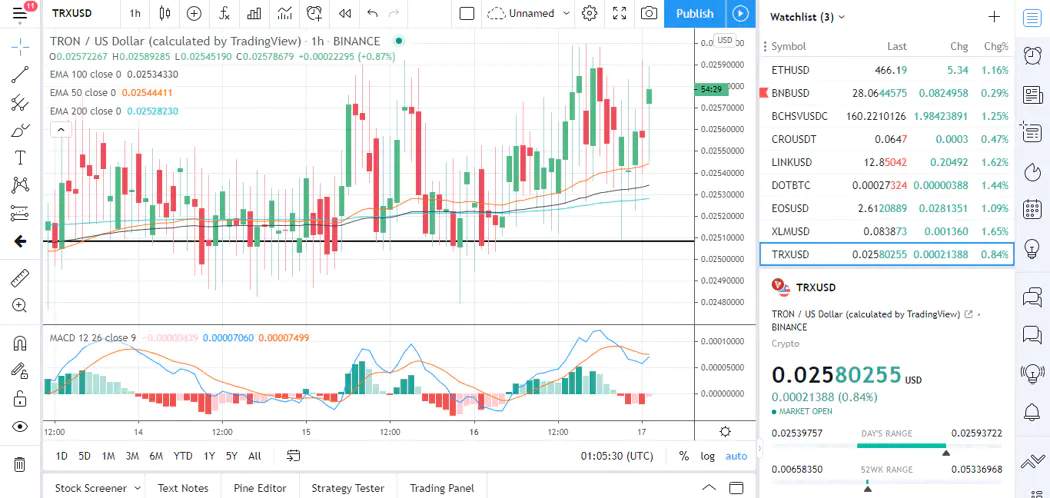Image resolution: width=1050 pixels, height=498 pixels.
Task: Open the go to date icon
Action: click(x=293, y=456)
